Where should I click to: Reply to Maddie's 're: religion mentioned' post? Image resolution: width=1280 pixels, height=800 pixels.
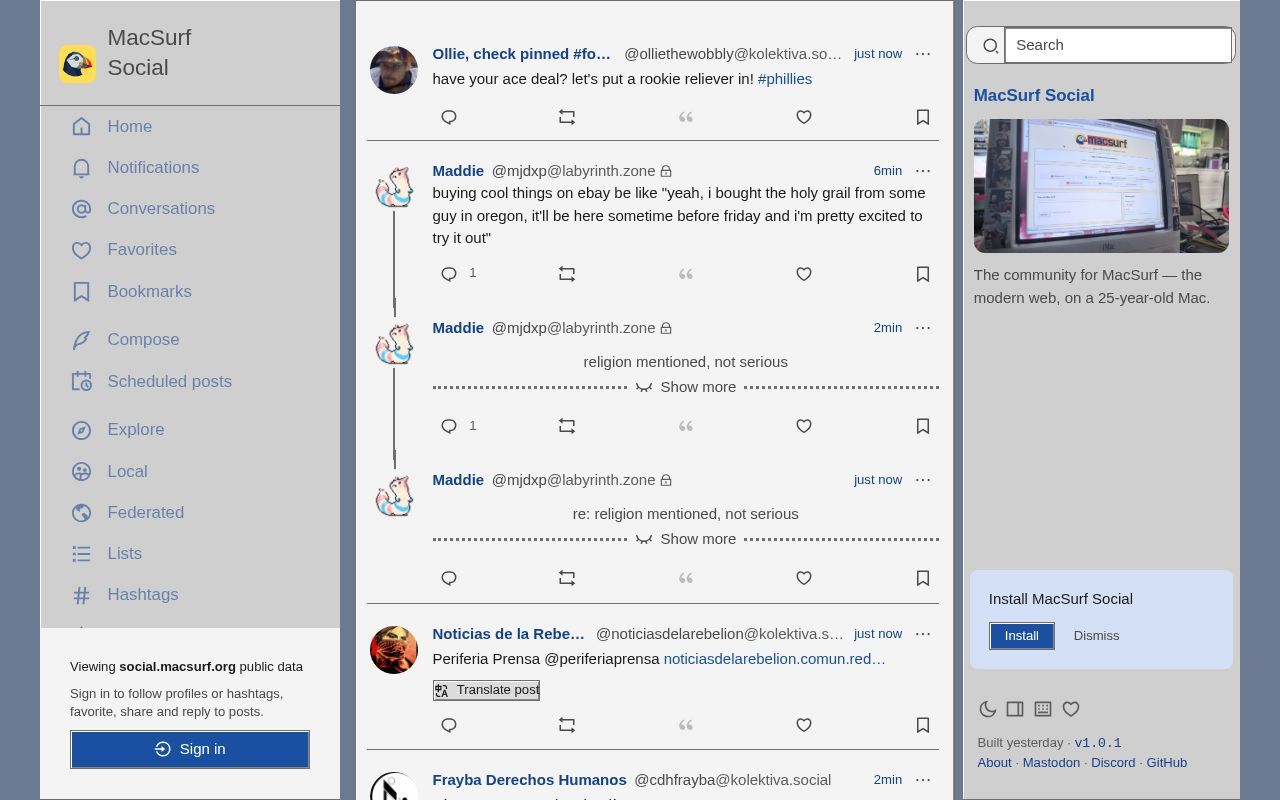pos(449,578)
